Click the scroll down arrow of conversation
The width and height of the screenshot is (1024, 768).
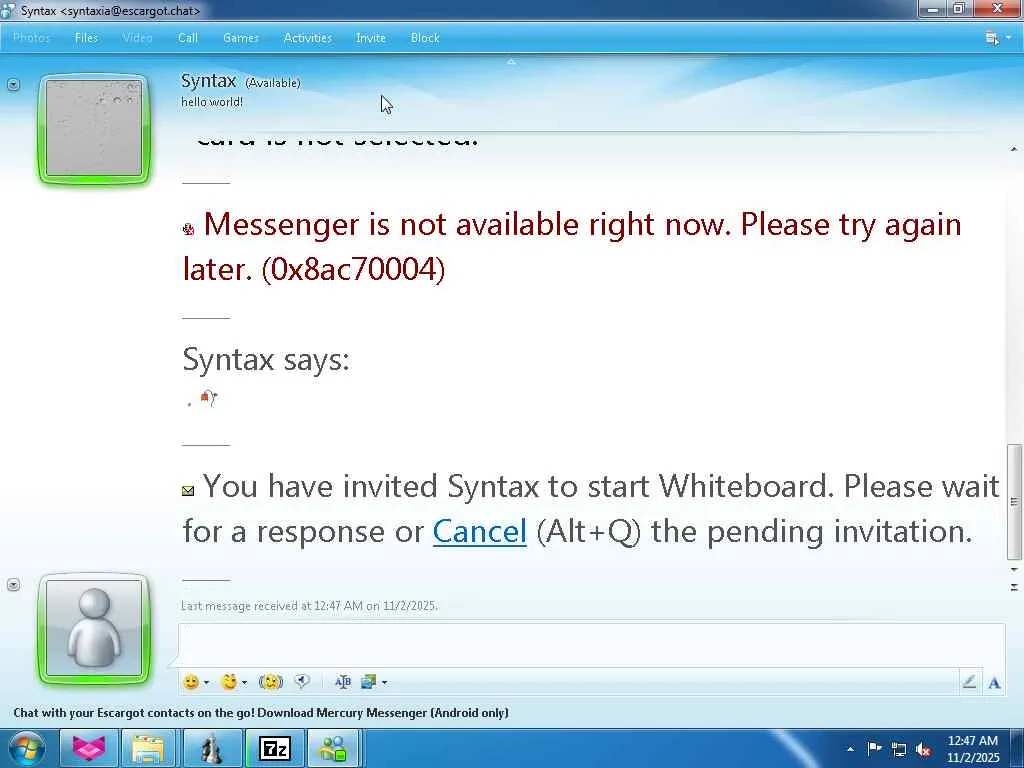[x=1014, y=570]
